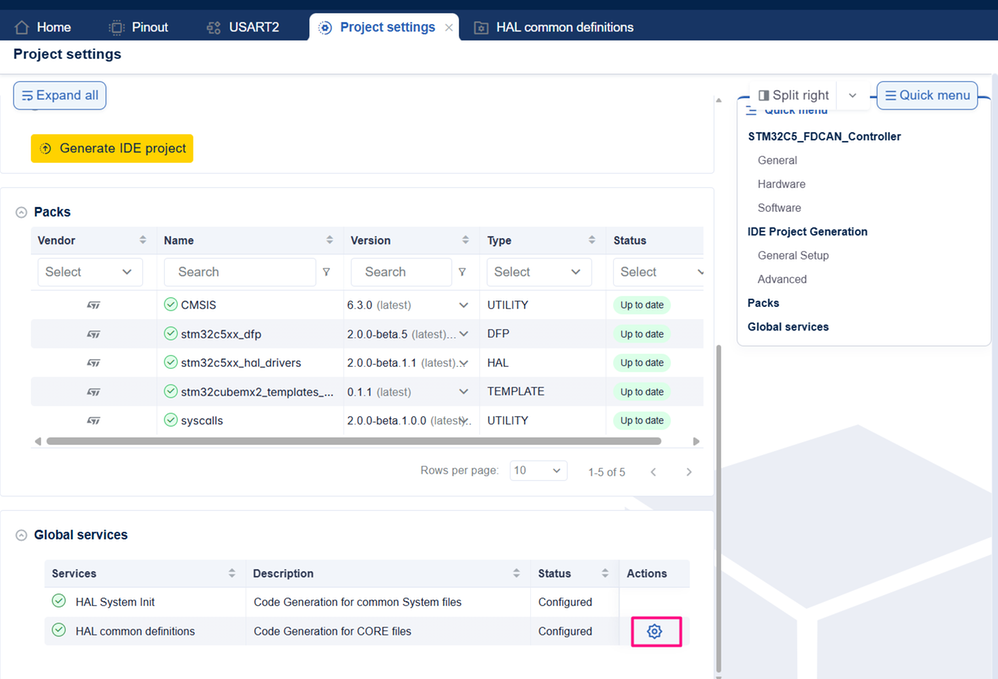Click the Version column filter icon
Screen dimensions: 998x679
point(462,272)
